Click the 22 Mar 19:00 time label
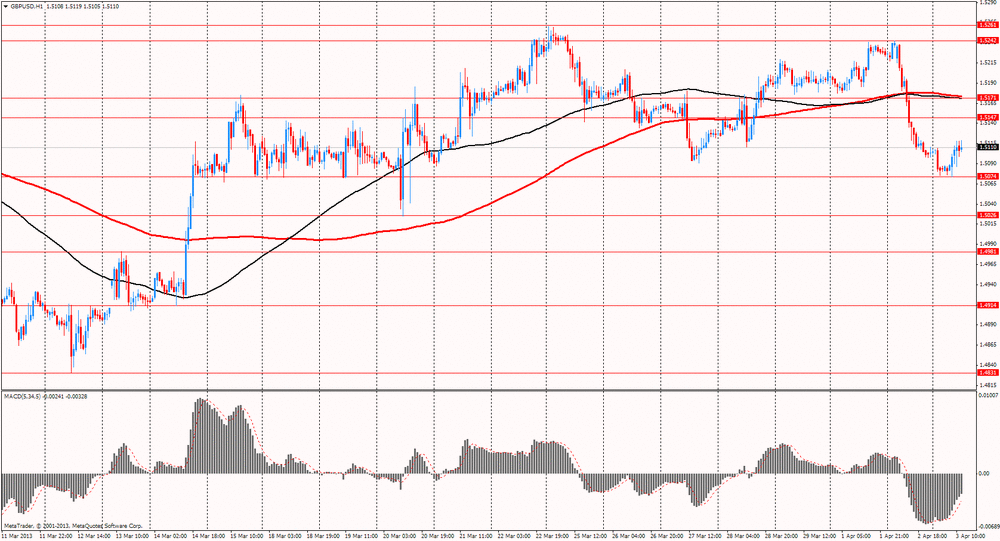Image resolution: width=1000 pixels, height=541 pixels. (552, 537)
